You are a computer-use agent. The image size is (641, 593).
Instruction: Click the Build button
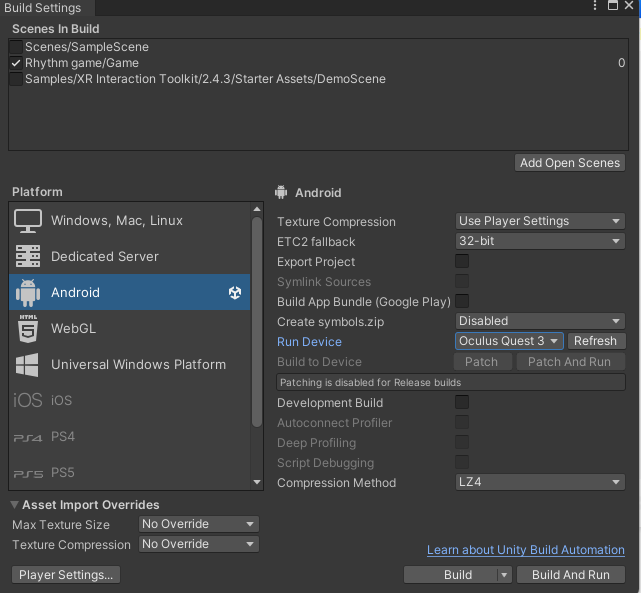(451, 575)
